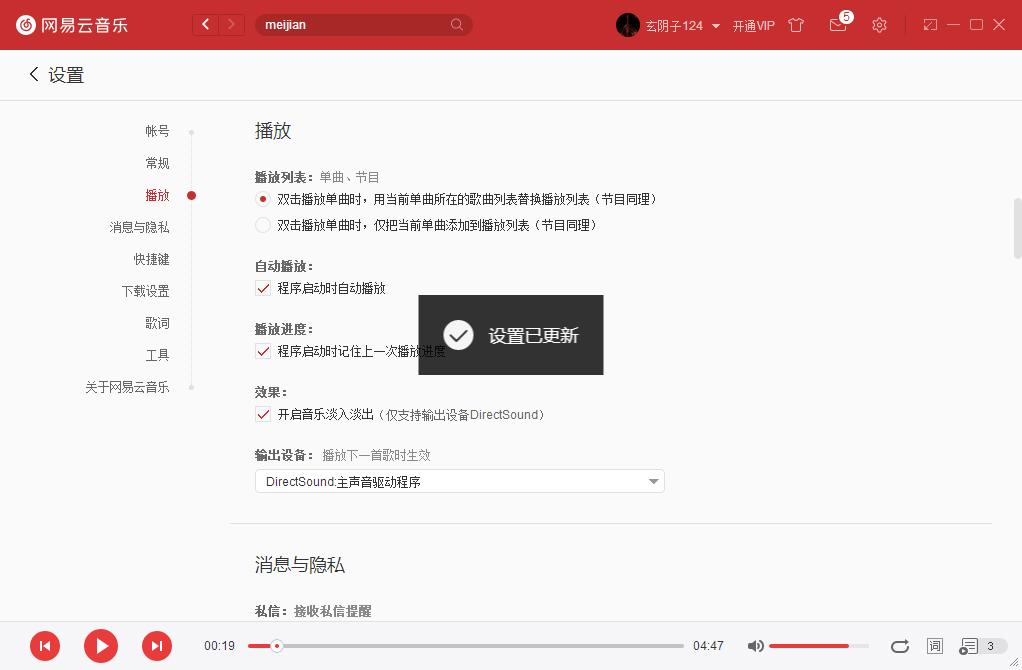This screenshot has width=1022, height=670.
Task: Click the gift box icon near the avatar
Action: (796, 25)
